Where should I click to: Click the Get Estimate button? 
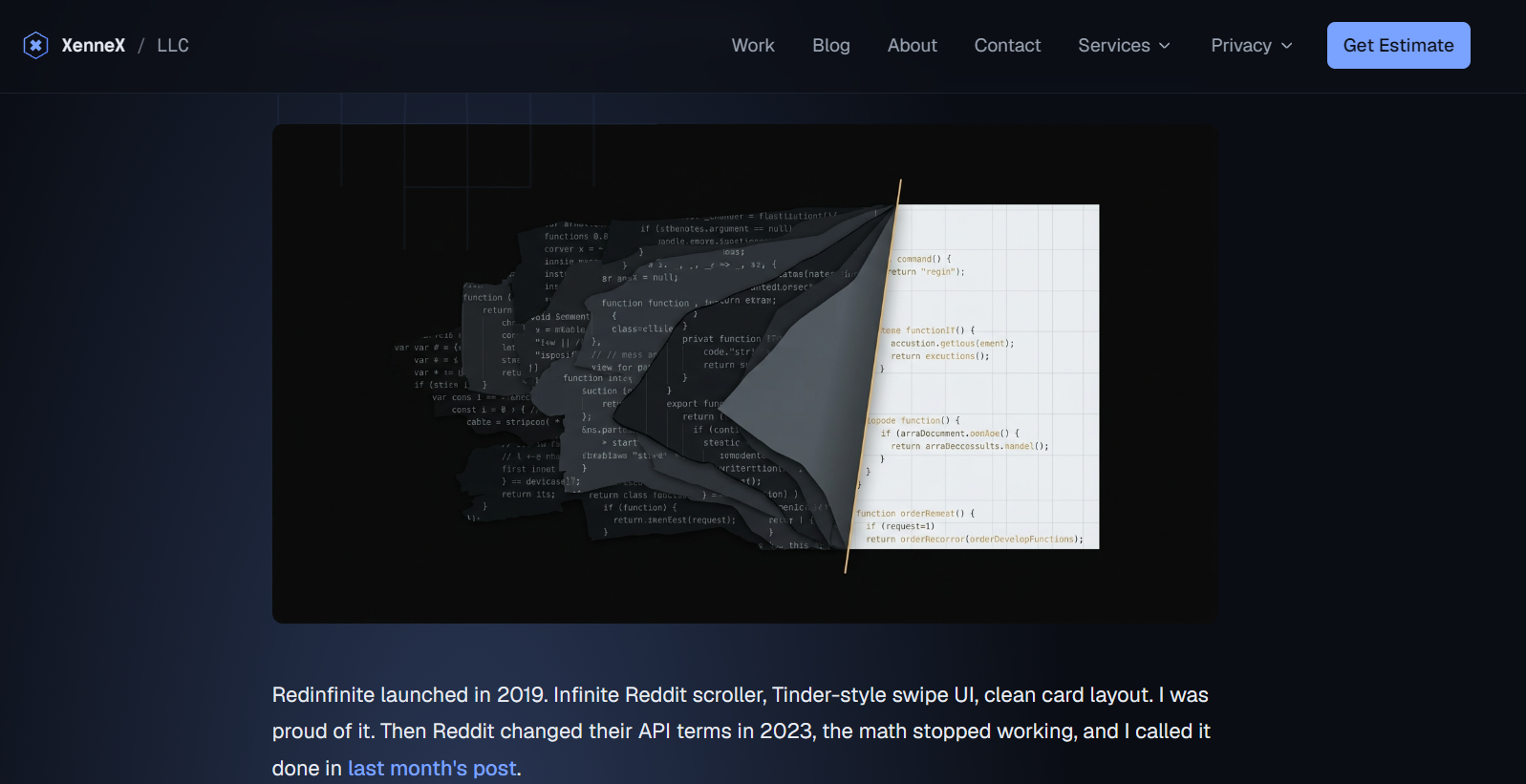point(1398,45)
